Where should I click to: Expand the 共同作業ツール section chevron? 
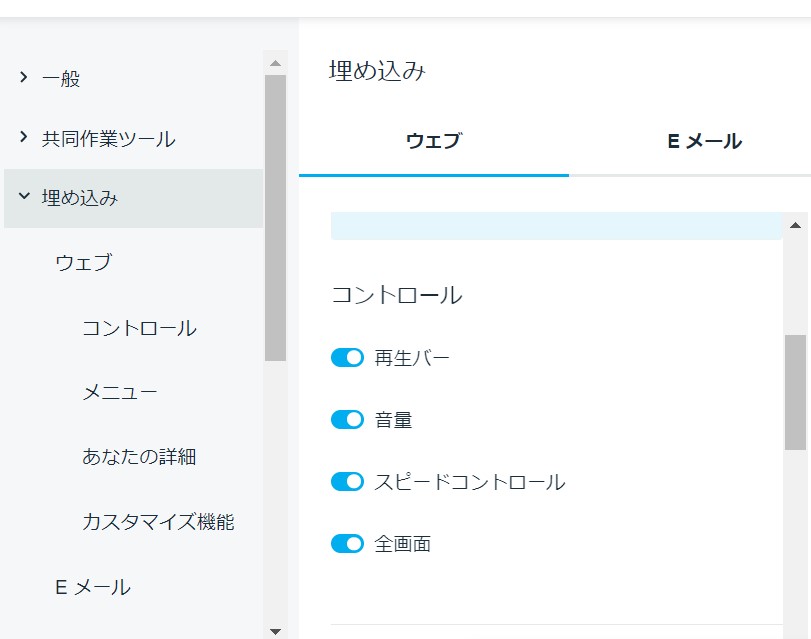coord(23,137)
